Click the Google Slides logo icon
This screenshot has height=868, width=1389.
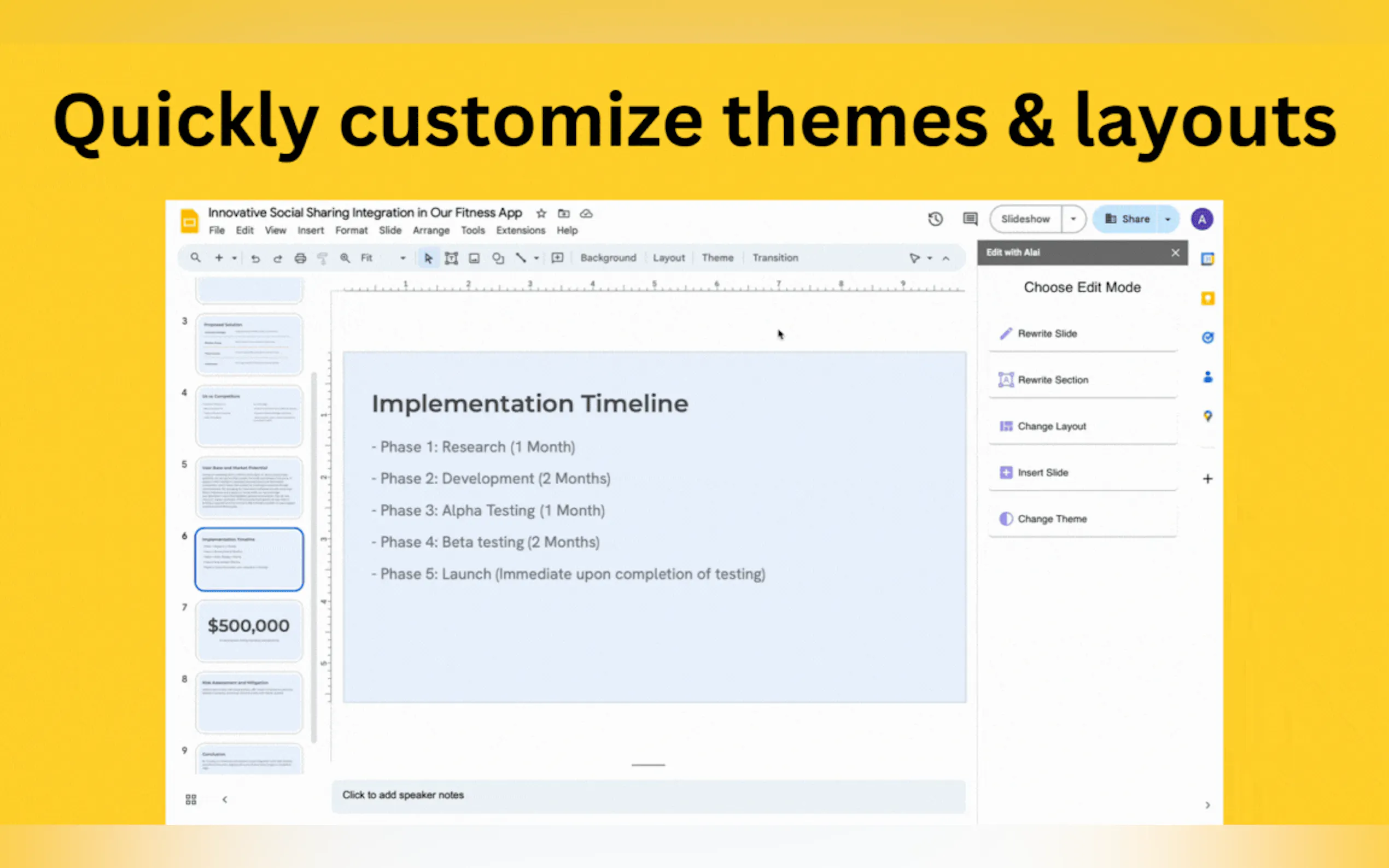pos(190,221)
